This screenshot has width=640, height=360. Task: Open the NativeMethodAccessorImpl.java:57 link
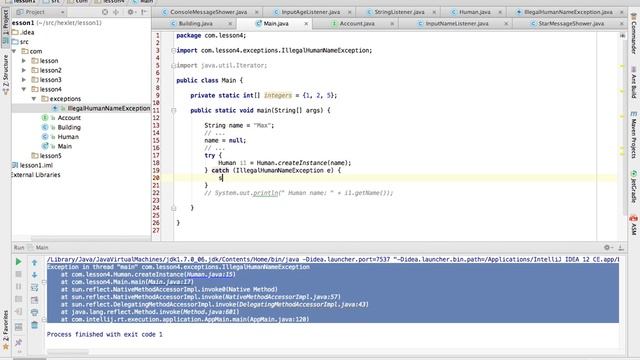(x=282, y=297)
